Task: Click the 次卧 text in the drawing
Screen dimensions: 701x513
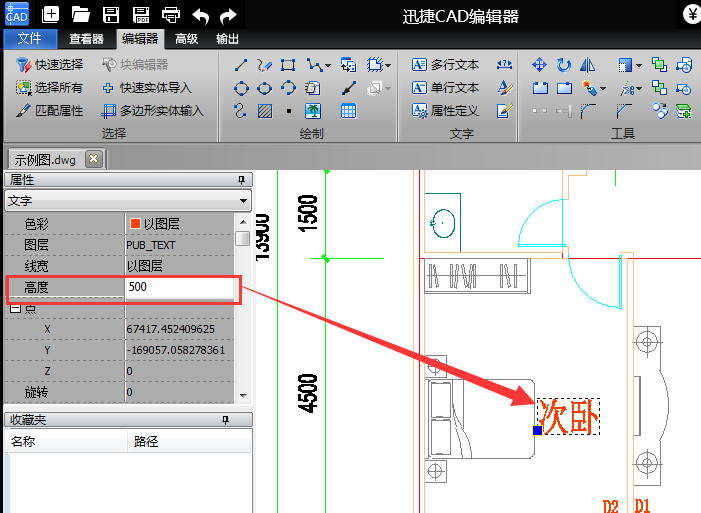Action: 568,417
